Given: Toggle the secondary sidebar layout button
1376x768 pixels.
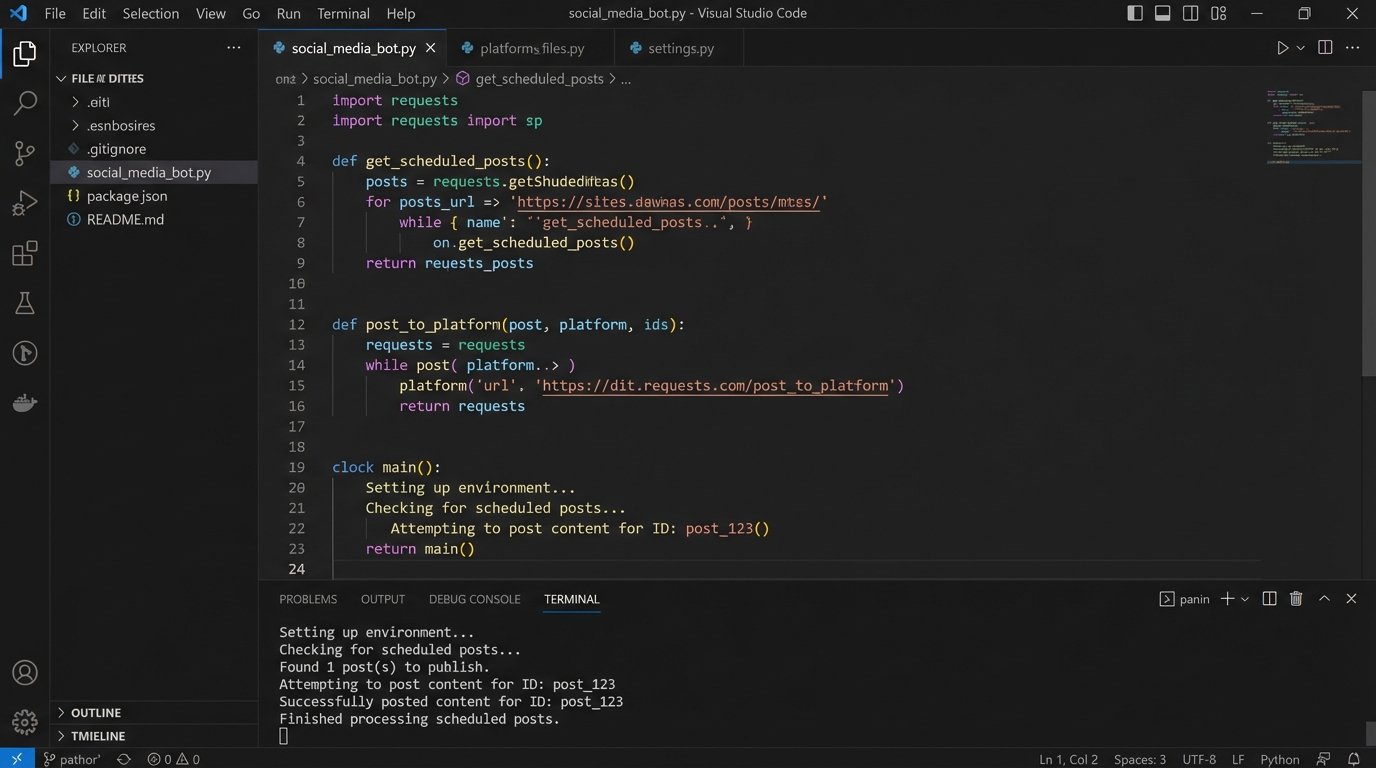Looking at the screenshot, I should click(1191, 14).
